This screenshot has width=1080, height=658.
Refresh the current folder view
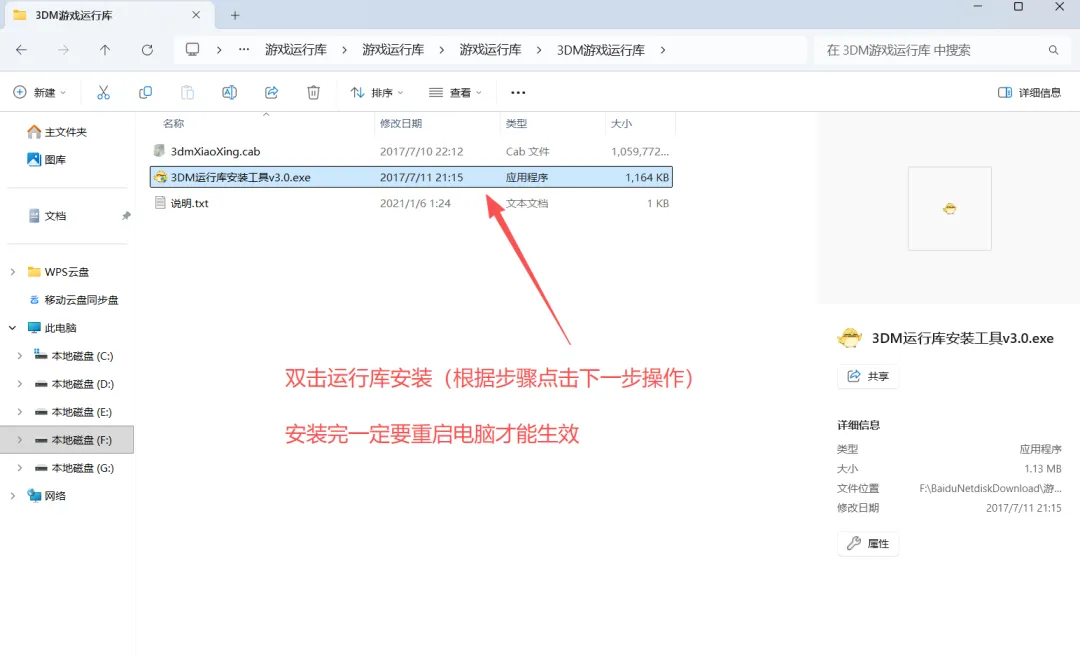[x=147, y=50]
